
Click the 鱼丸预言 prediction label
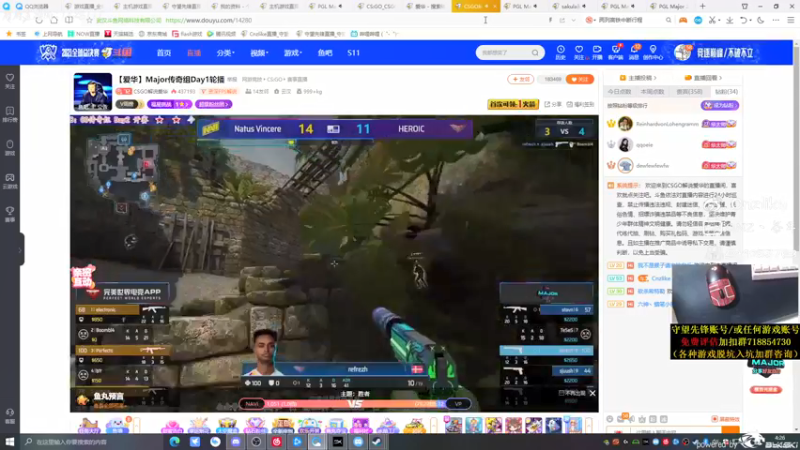click(x=108, y=396)
